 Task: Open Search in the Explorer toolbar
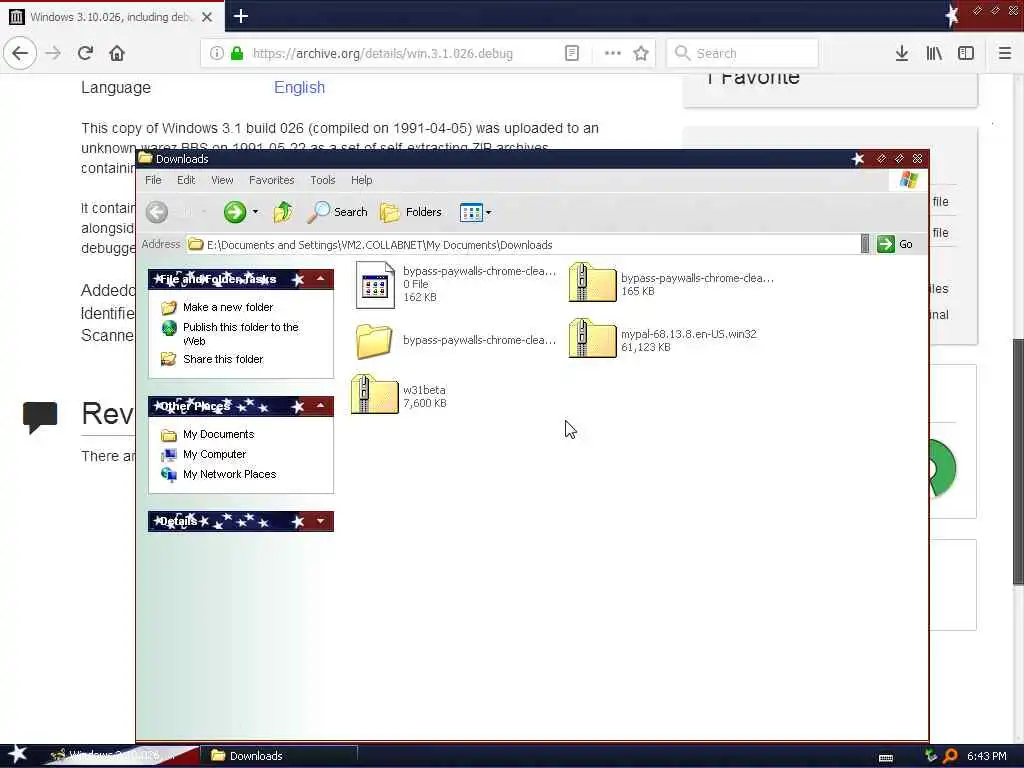[338, 212]
